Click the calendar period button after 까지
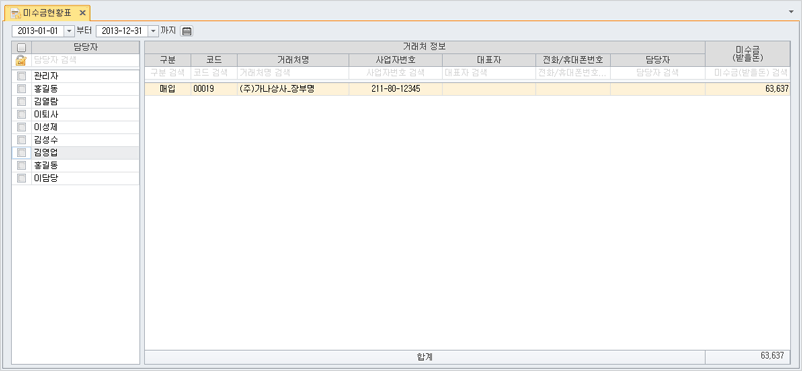The image size is (802, 371). 187,31
